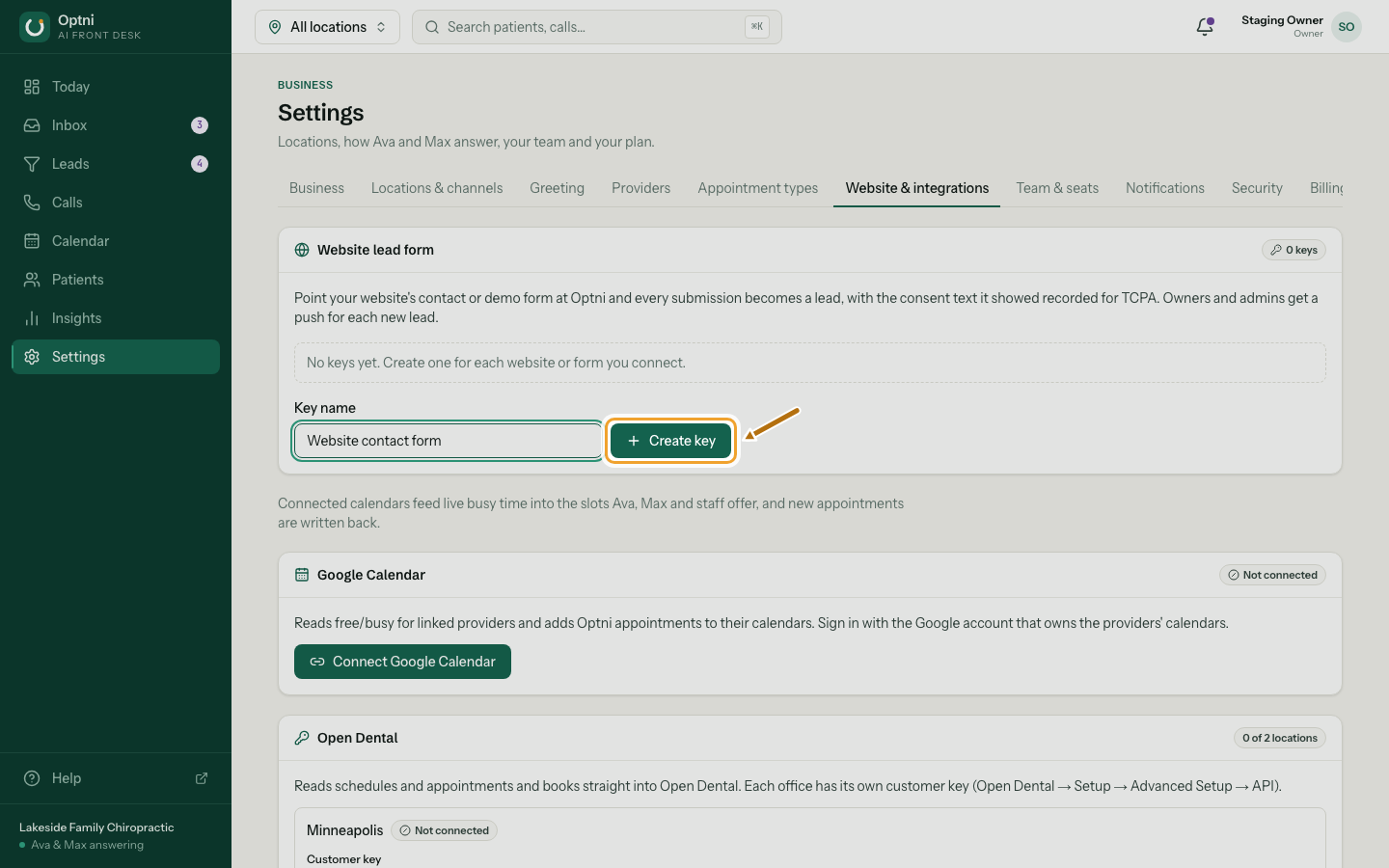Click the 0 keys badge

point(1294,250)
